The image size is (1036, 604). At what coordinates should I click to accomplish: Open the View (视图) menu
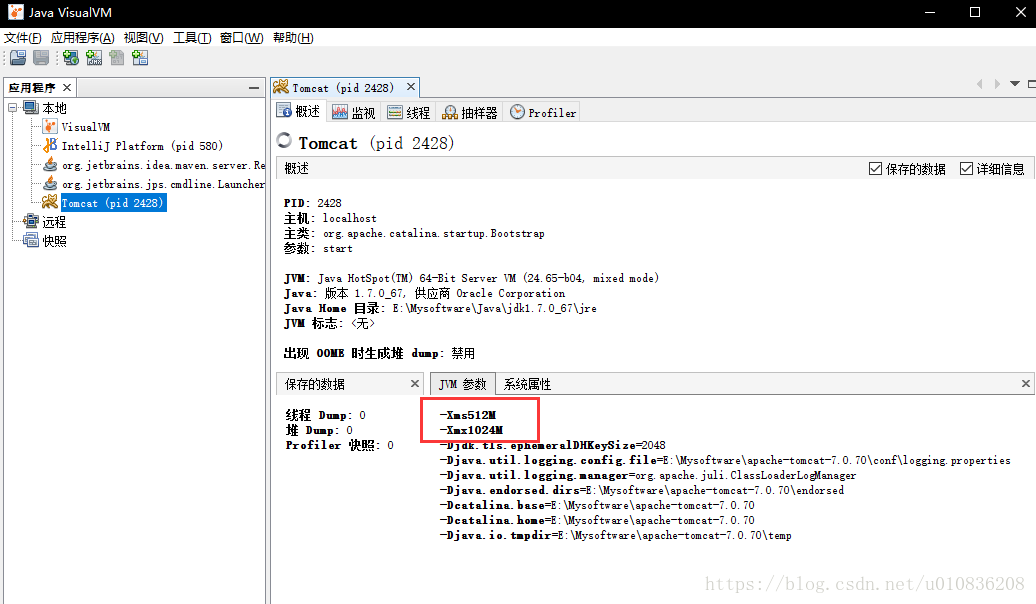click(143, 38)
